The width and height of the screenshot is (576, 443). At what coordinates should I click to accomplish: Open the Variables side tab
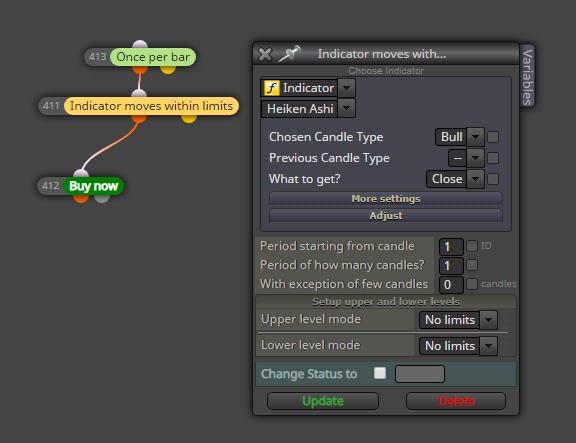point(528,76)
